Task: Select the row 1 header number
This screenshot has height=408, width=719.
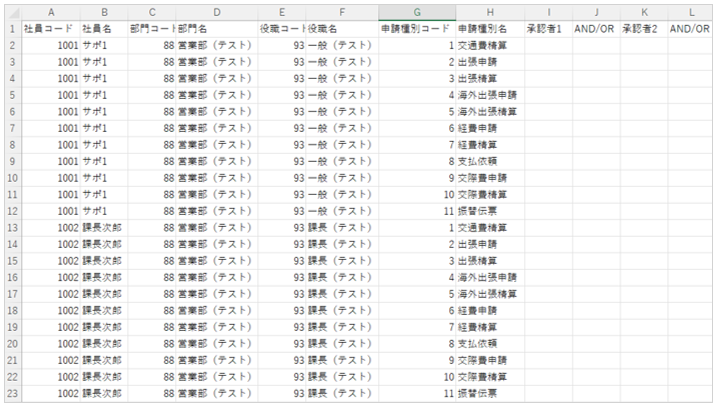Action: [10, 29]
